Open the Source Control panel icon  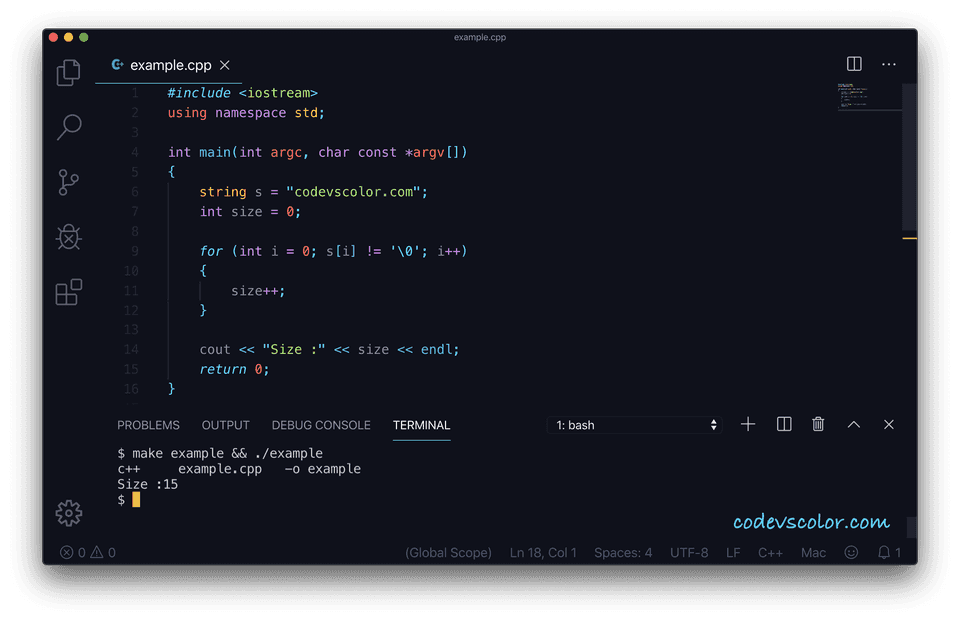68,182
